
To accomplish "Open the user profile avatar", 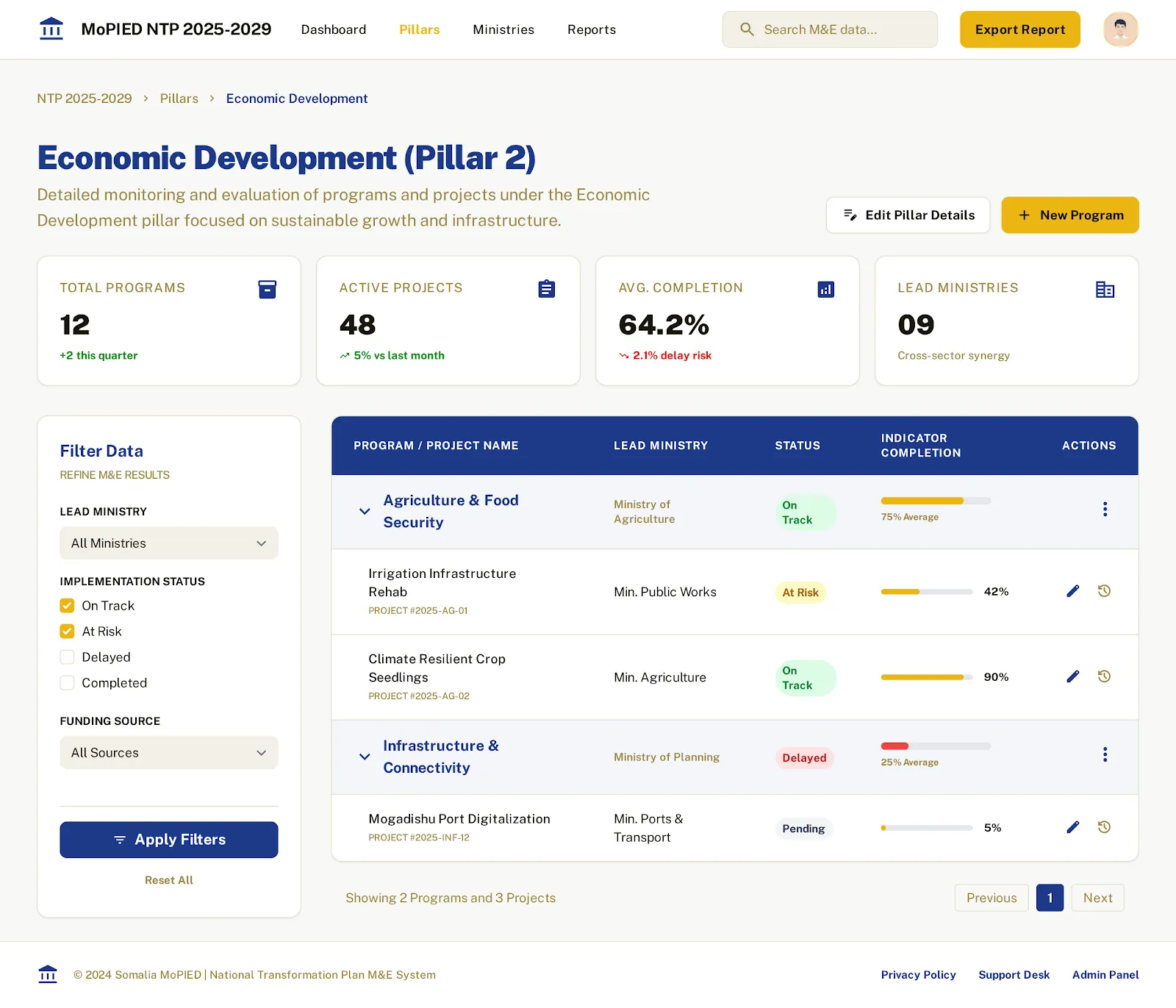I will (x=1120, y=29).
